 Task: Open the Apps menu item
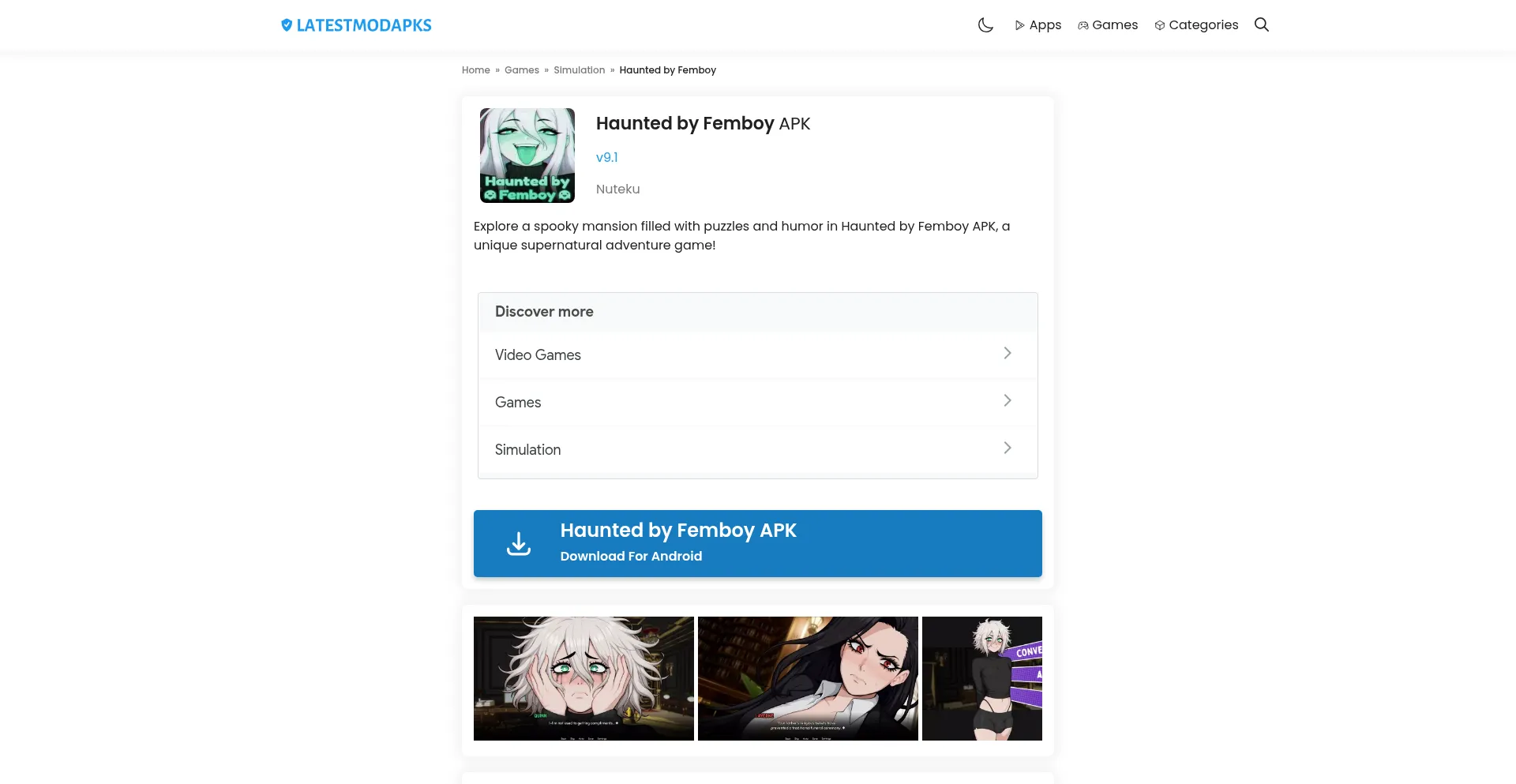click(1038, 25)
